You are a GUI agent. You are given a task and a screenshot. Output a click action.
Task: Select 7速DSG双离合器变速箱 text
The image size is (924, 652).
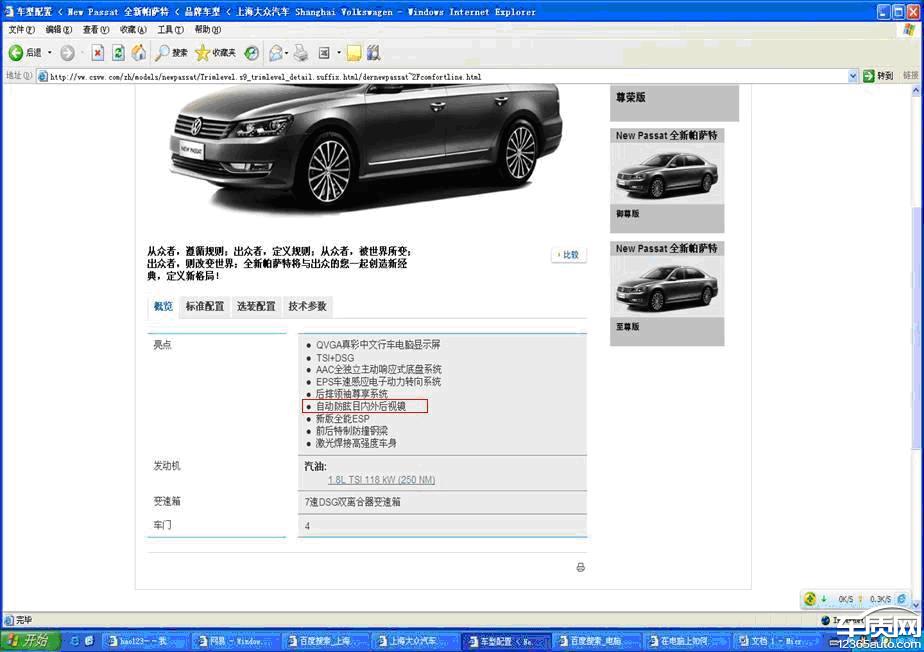[x=352, y=502]
